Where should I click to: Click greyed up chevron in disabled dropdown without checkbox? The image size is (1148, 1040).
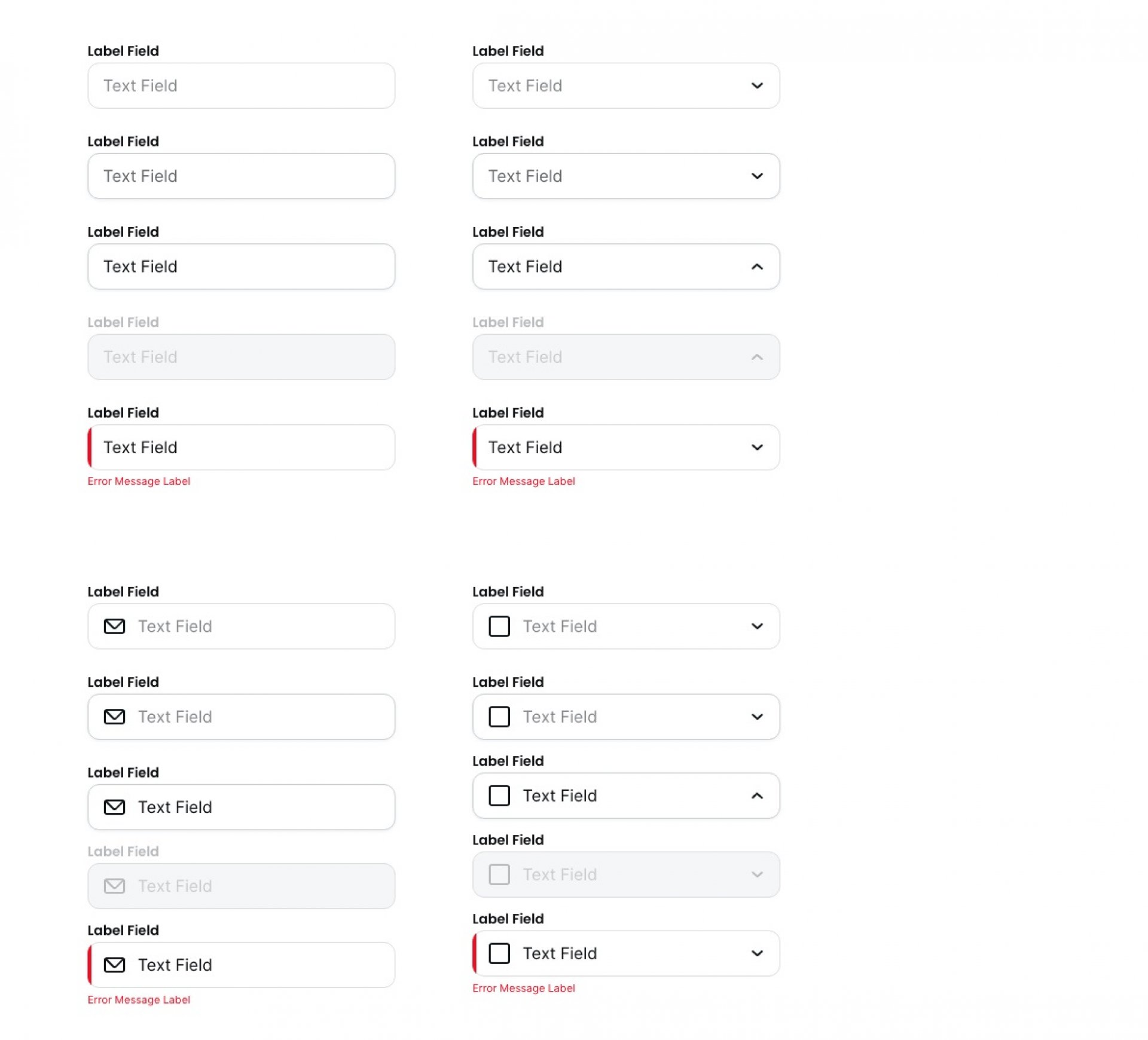[x=757, y=357]
